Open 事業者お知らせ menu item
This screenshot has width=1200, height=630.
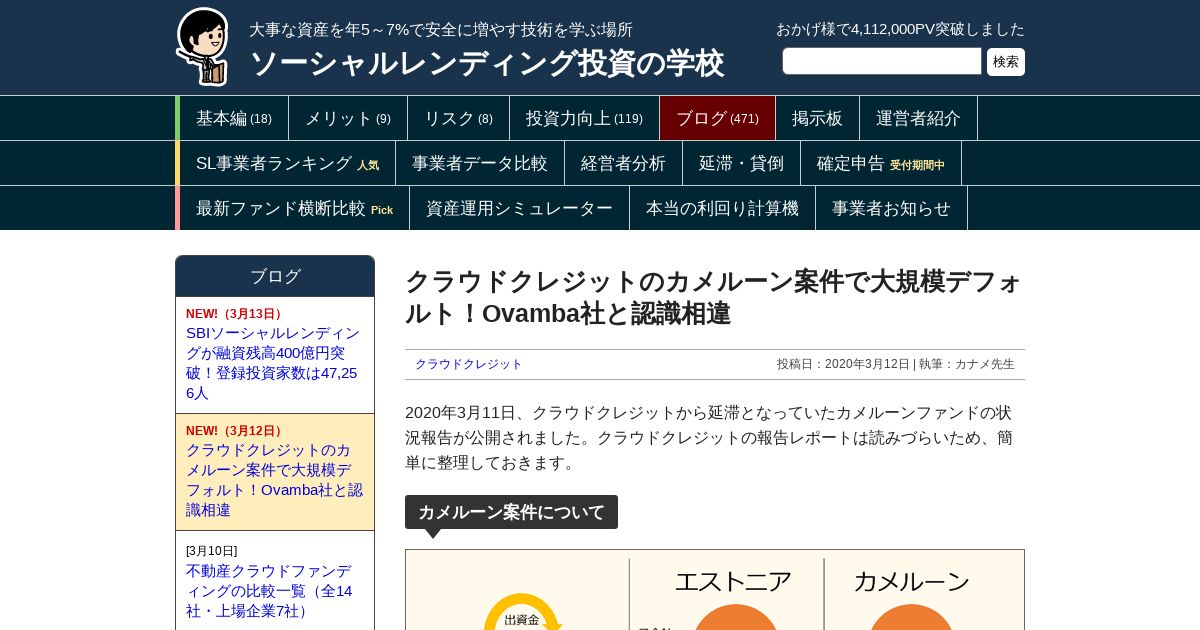point(891,208)
